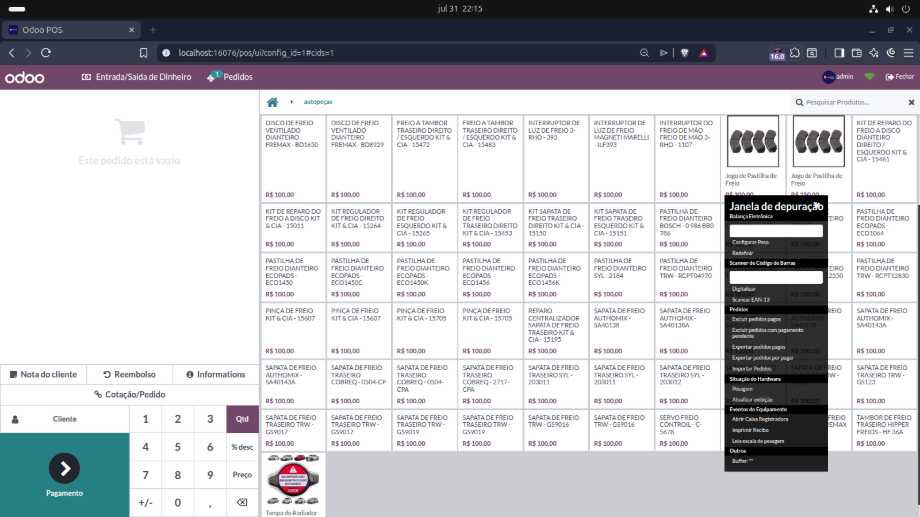Add DISCO DE FREIO VENTILADO FREMAX - BD1650
Screen dimensions: 920x517
tap(292, 158)
